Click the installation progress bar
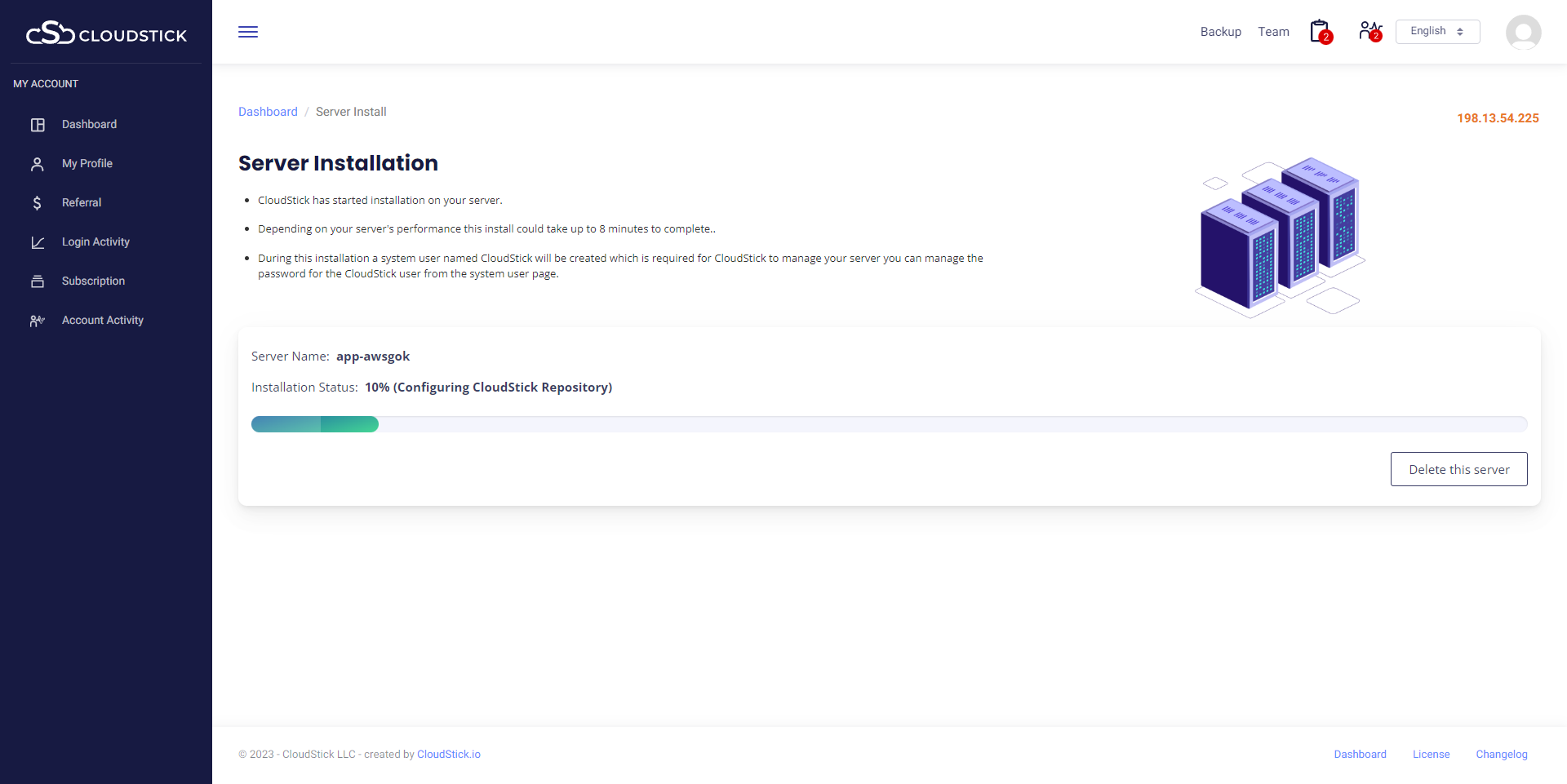The image size is (1567, 784). (889, 424)
